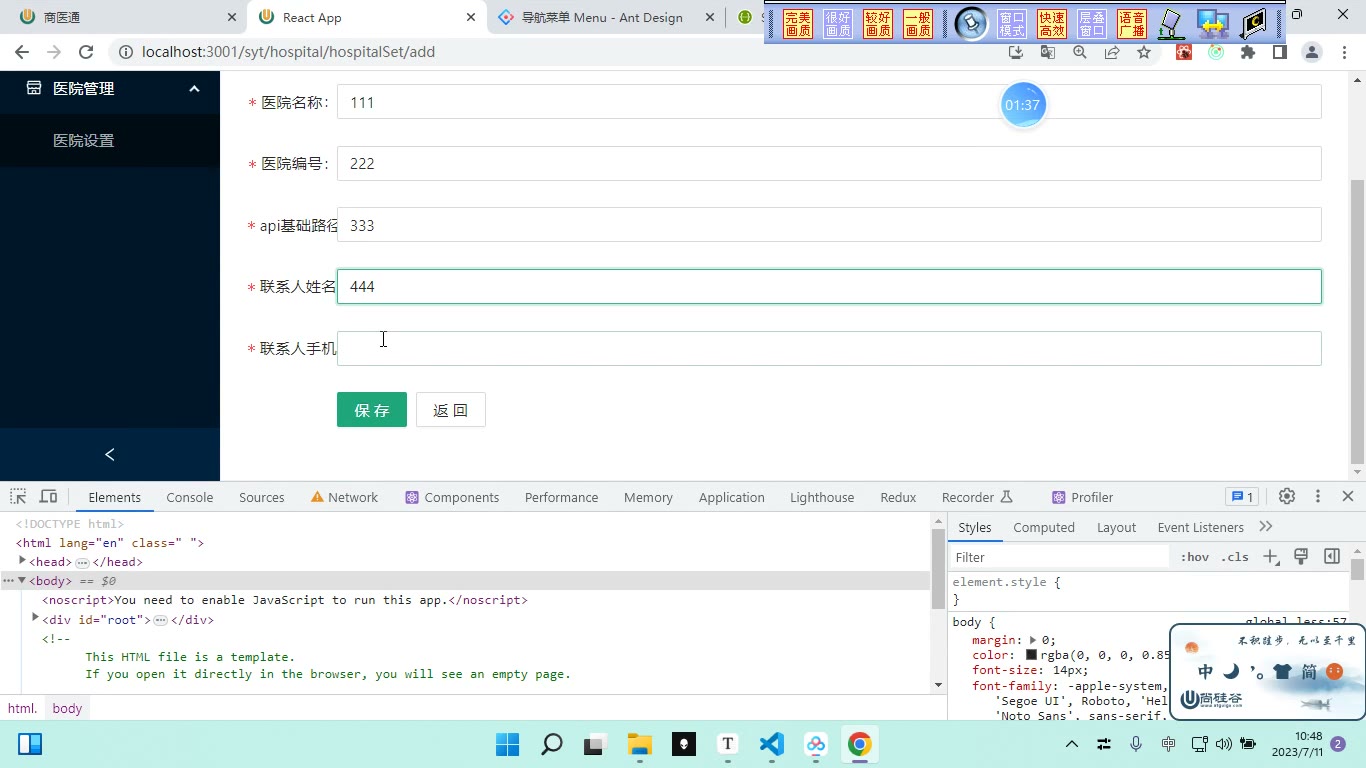
Task: Toggle the .cls class editor
Action: tap(1235, 557)
